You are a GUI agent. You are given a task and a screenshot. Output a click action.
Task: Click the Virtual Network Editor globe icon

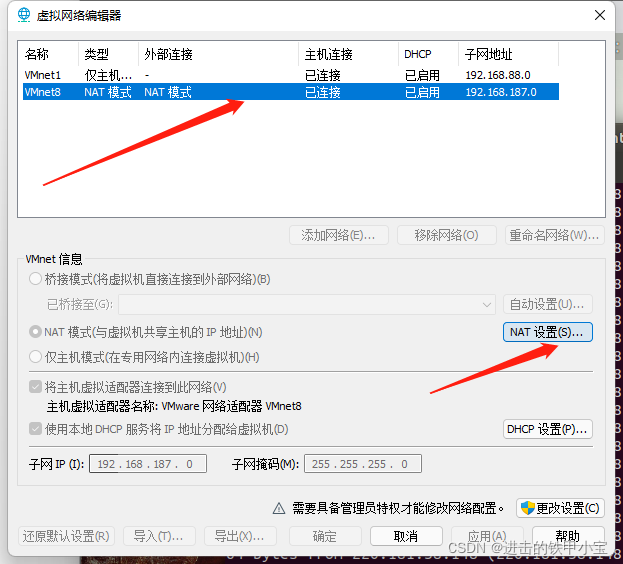24,15
